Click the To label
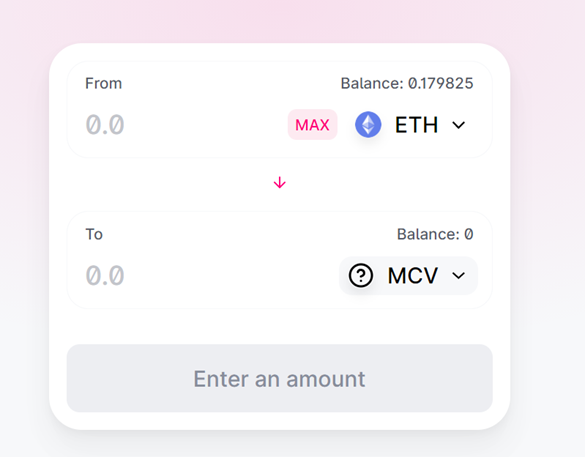The image size is (585, 457). pos(94,234)
